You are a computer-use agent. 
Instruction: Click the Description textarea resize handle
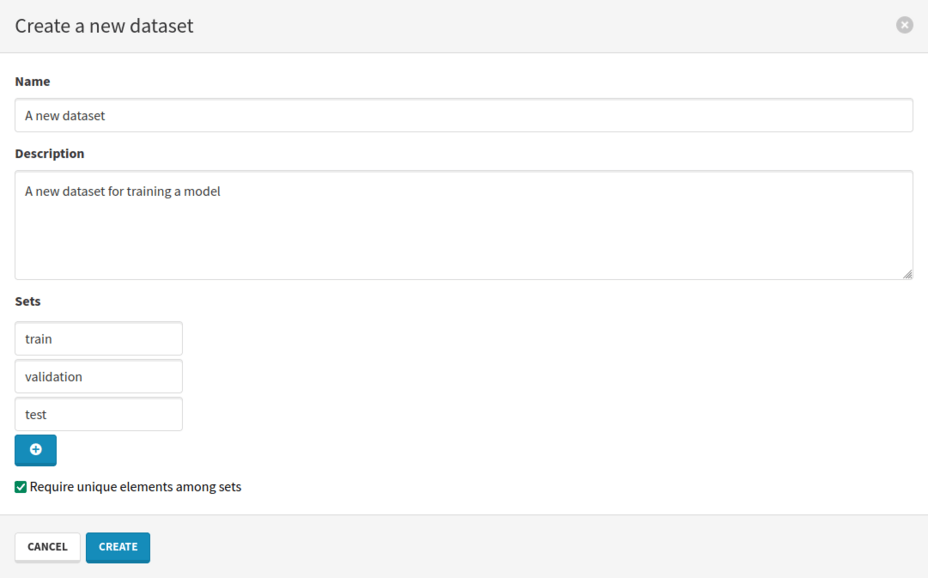click(x=908, y=272)
